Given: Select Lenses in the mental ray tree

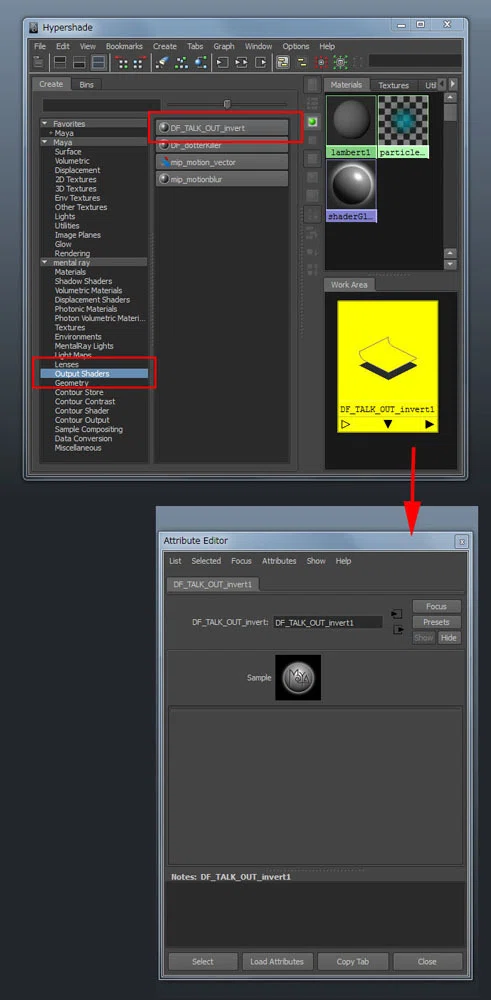Looking at the screenshot, I should (67, 364).
